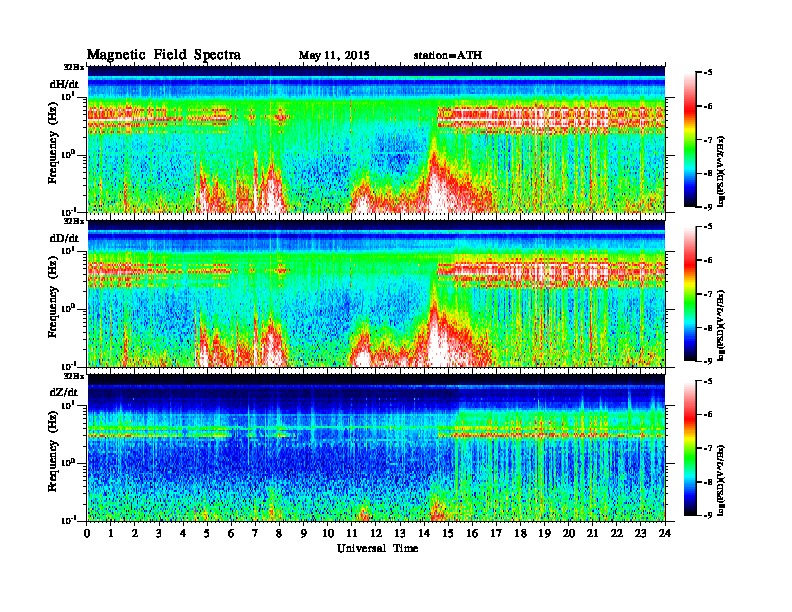Click the "4" hour tick on the time axis
The height and width of the screenshot is (612, 792).
pos(183,534)
